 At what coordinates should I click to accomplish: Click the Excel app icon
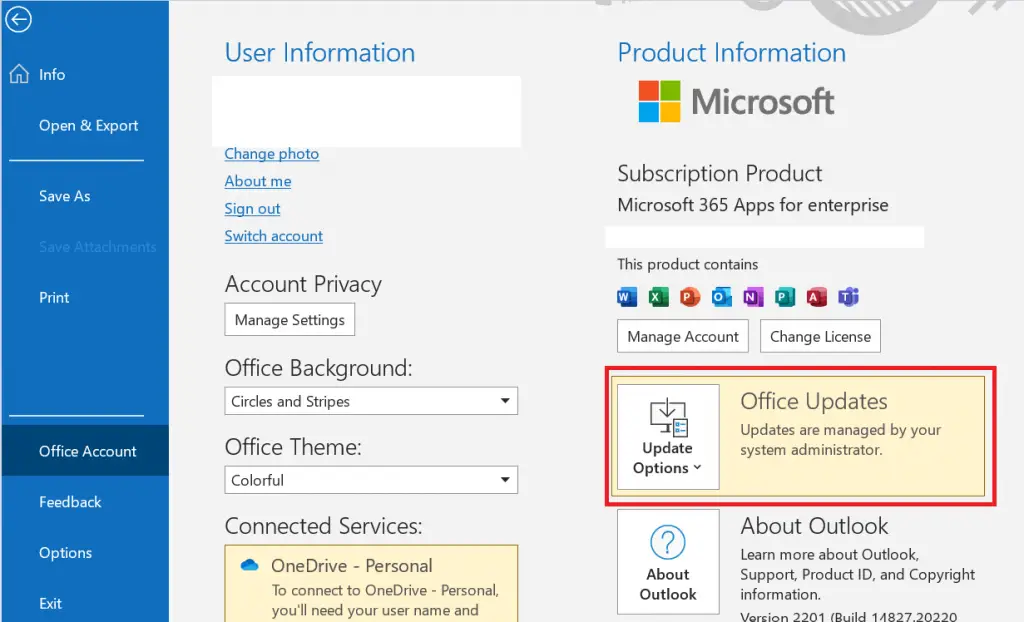[x=658, y=297]
